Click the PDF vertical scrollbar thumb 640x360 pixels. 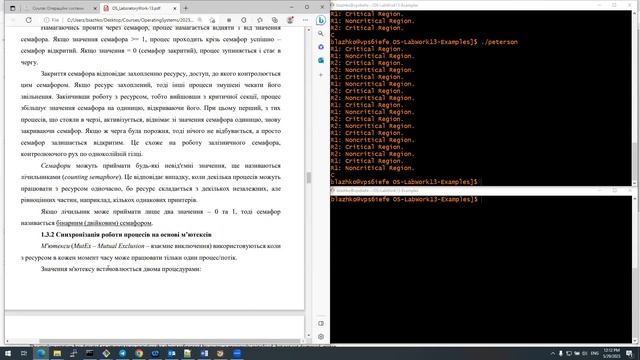coord(309,178)
